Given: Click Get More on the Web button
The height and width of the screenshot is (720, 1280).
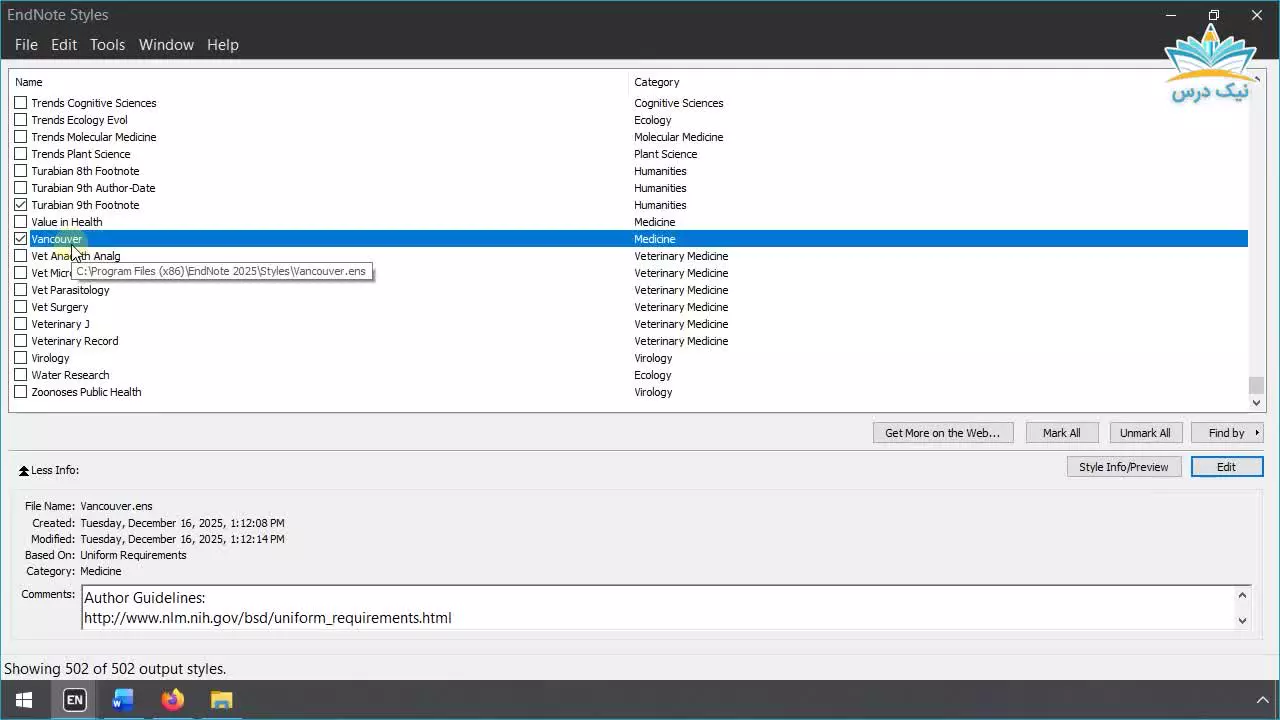Looking at the screenshot, I should [943, 433].
